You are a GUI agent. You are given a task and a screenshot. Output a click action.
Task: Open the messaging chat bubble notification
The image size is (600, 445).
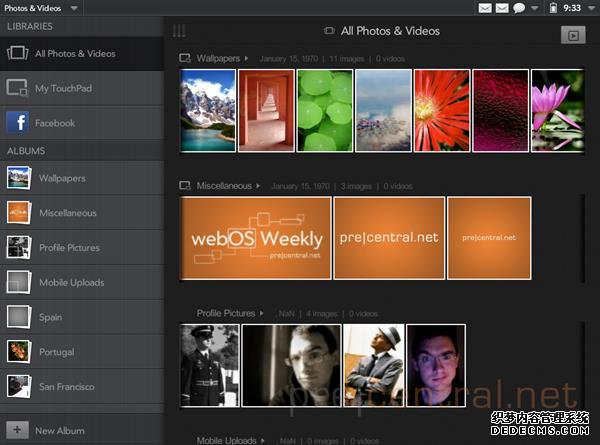519,8
